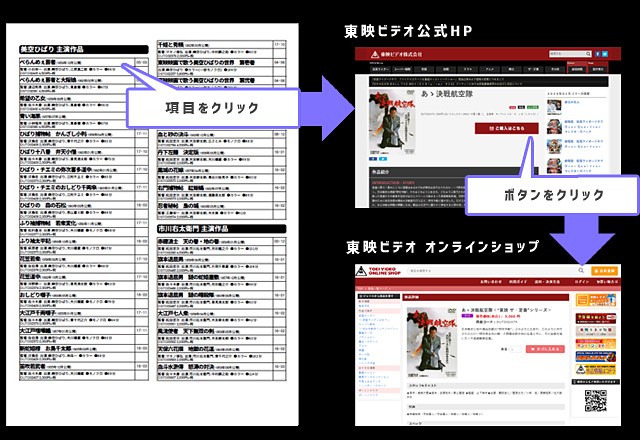Click the 血と砂の決斗 entry in the list
This screenshot has width=640, height=440.
tap(222, 138)
